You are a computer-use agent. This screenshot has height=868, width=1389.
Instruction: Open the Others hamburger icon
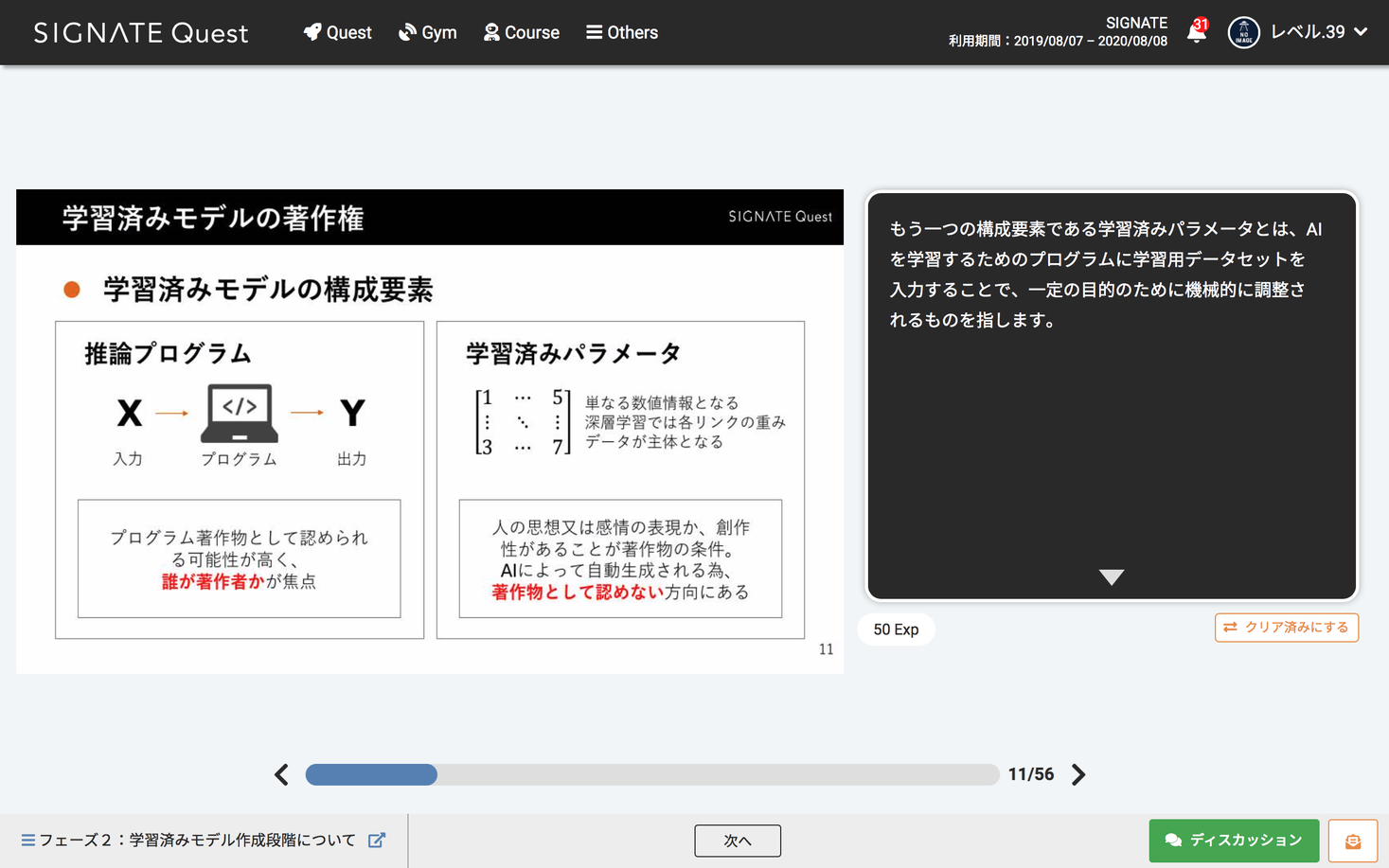click(593, 31)
